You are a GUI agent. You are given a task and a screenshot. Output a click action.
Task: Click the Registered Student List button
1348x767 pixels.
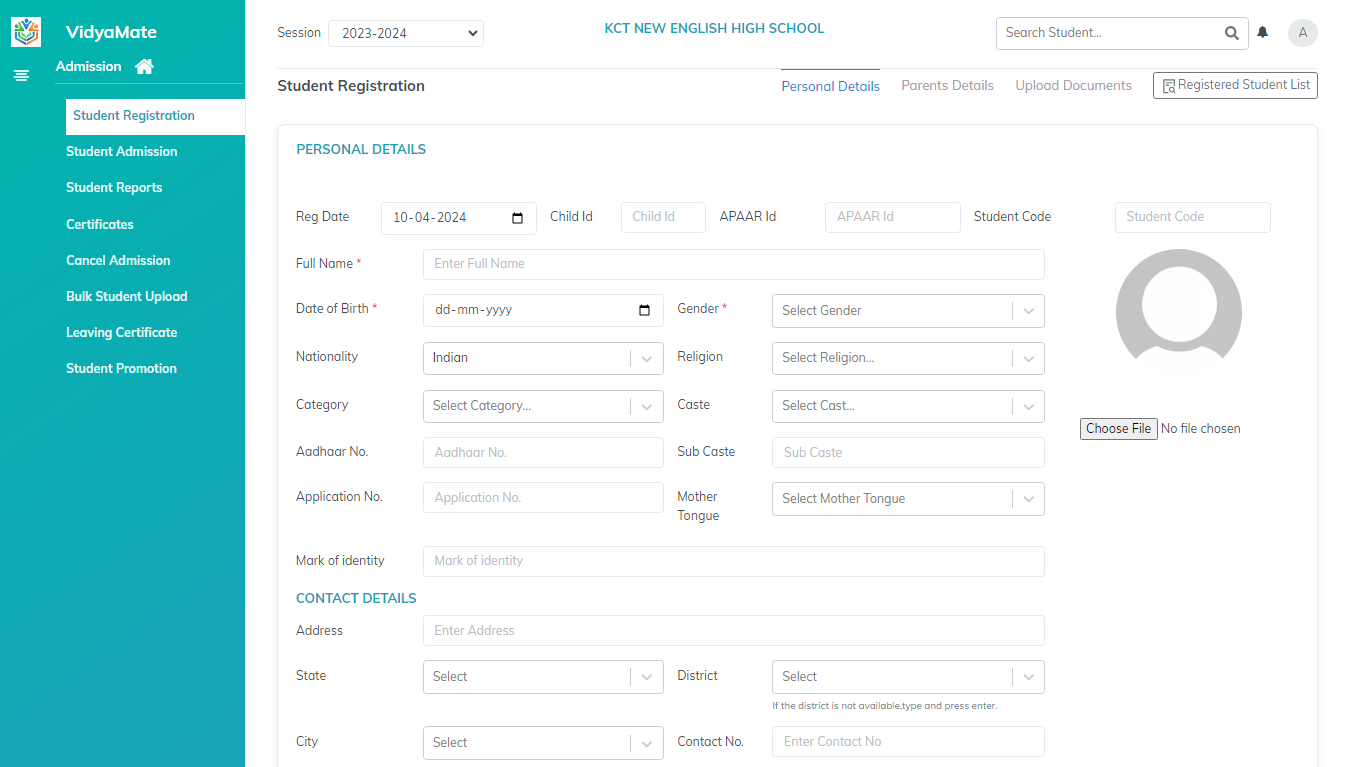(1235, 86)
